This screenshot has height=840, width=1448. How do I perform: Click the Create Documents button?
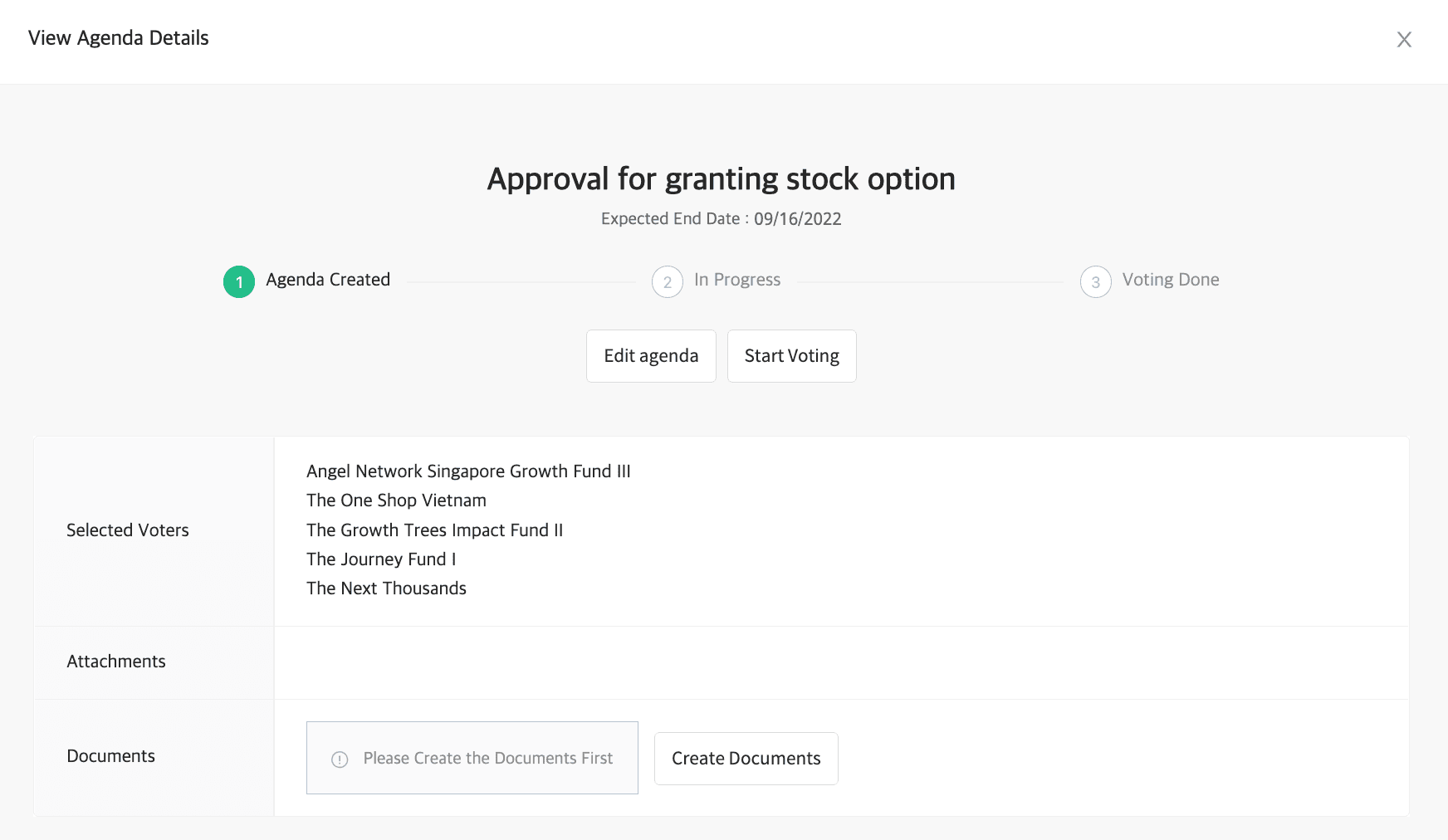click(x=746, y=759)
